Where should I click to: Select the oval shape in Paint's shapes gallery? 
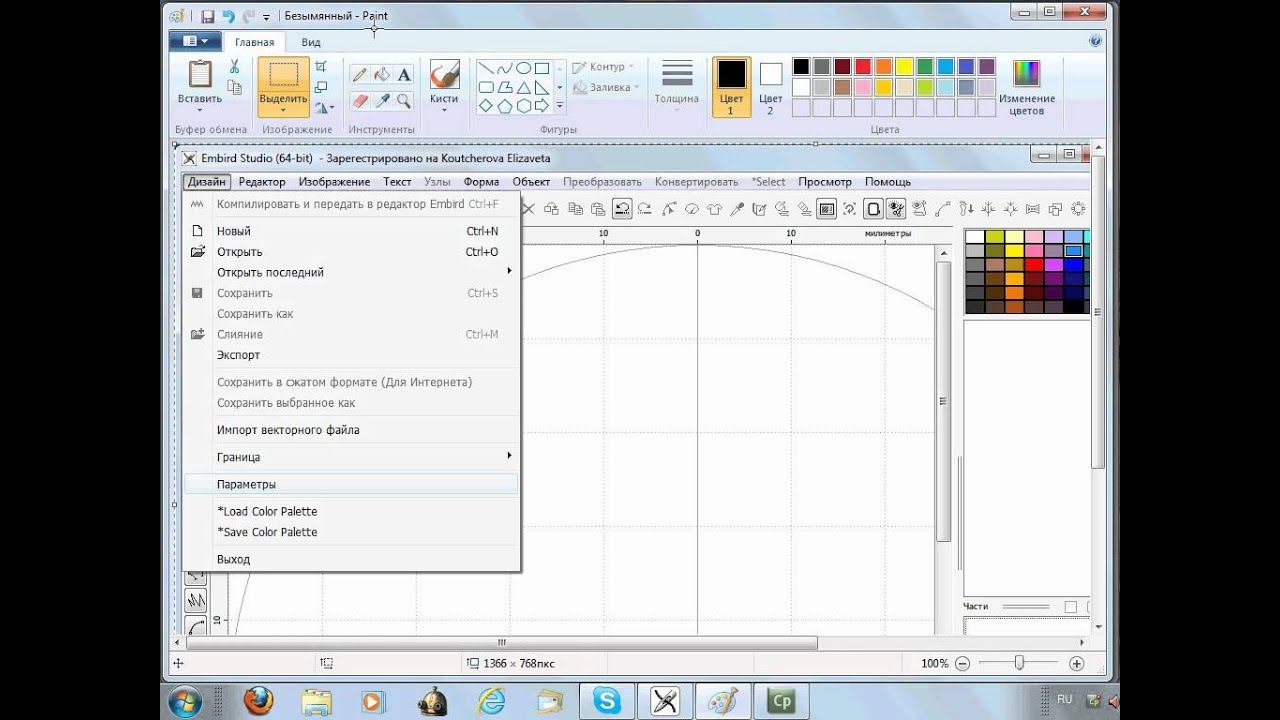[x=523, y=68]
